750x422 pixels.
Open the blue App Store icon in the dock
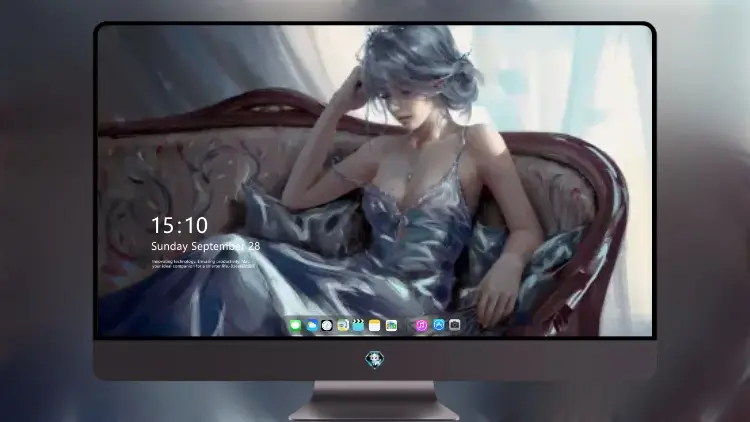click(x=439, y=325)
